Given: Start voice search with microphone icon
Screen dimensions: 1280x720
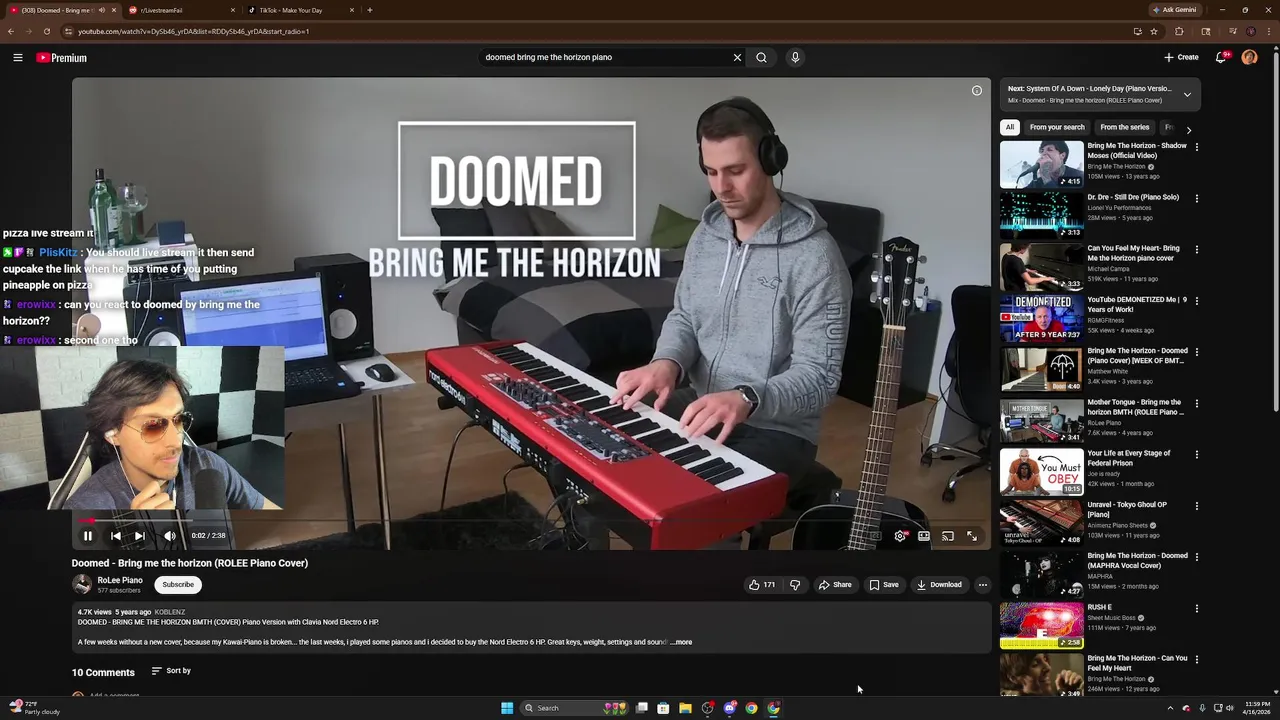Looking at the screenshot, I should [x=795, y=57].
